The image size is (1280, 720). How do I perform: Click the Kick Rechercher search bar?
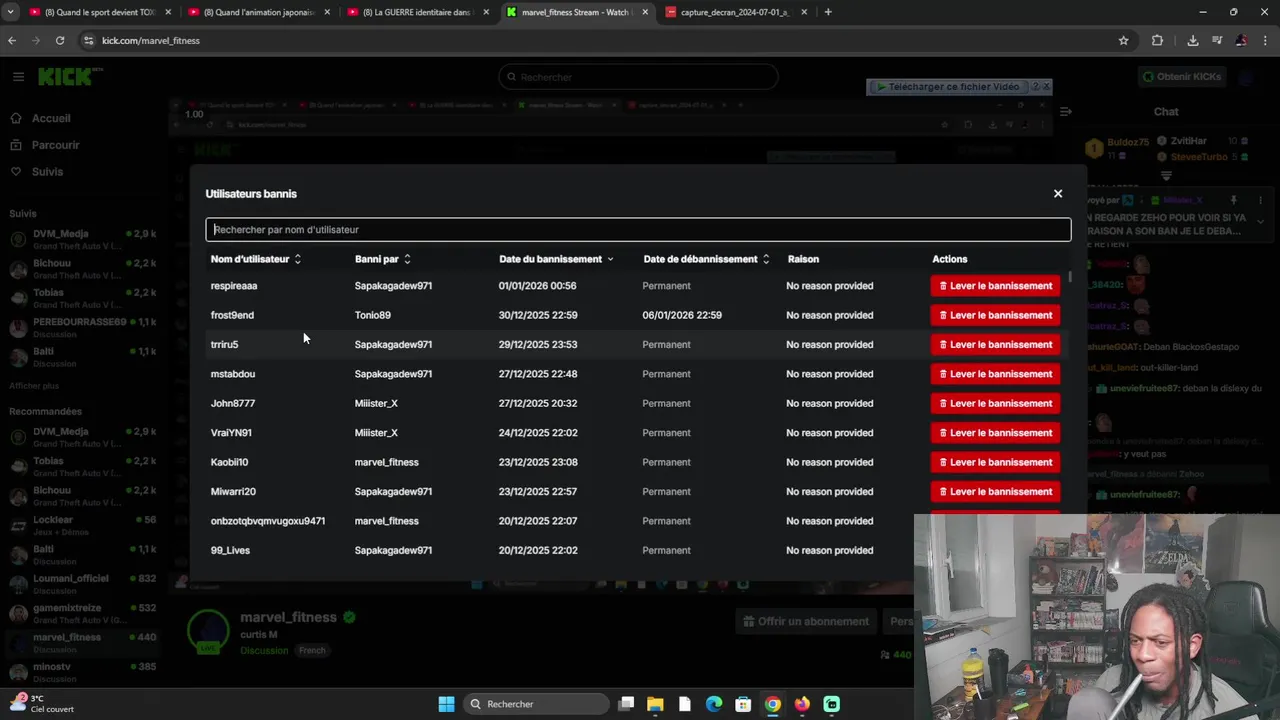pos(638,77)
